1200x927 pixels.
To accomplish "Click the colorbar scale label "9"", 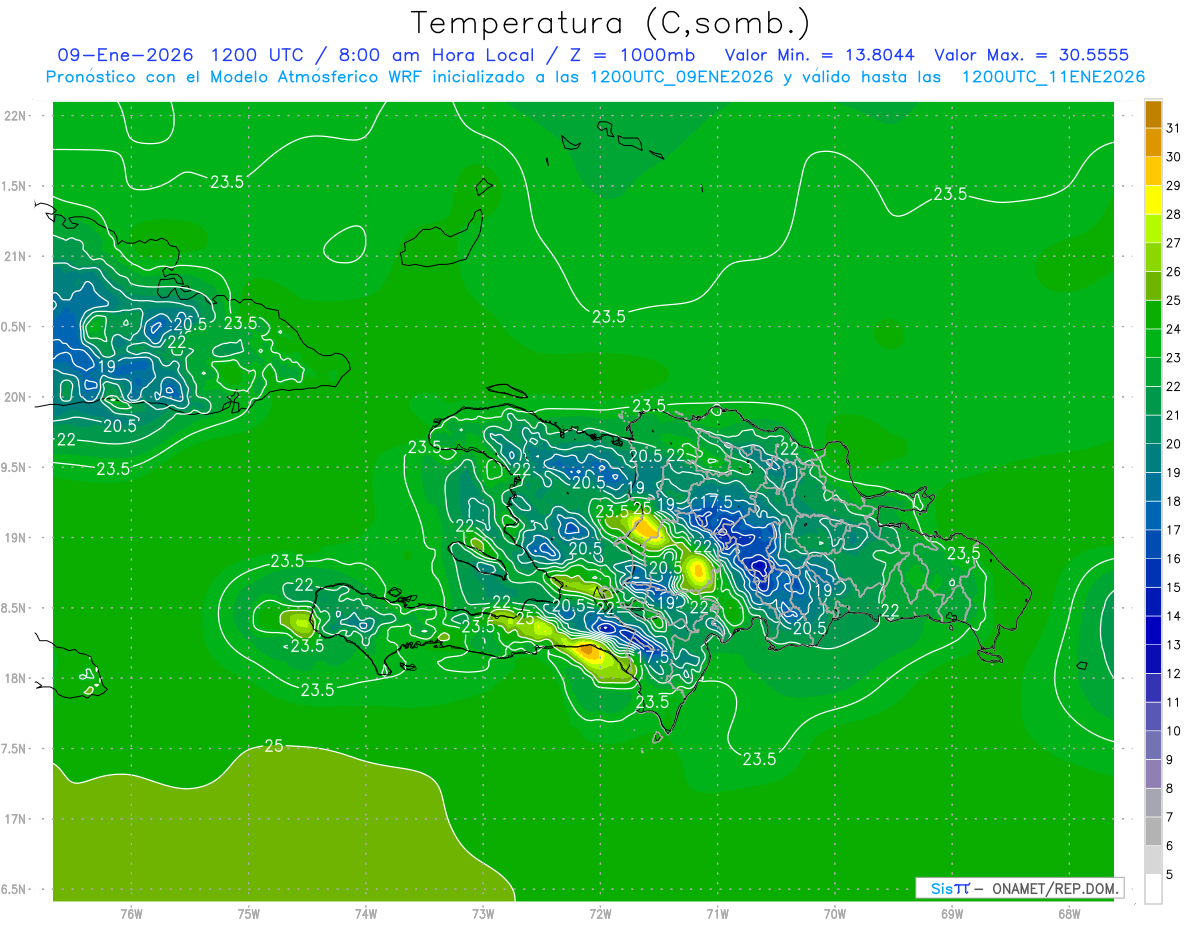I will point(1169,760).
